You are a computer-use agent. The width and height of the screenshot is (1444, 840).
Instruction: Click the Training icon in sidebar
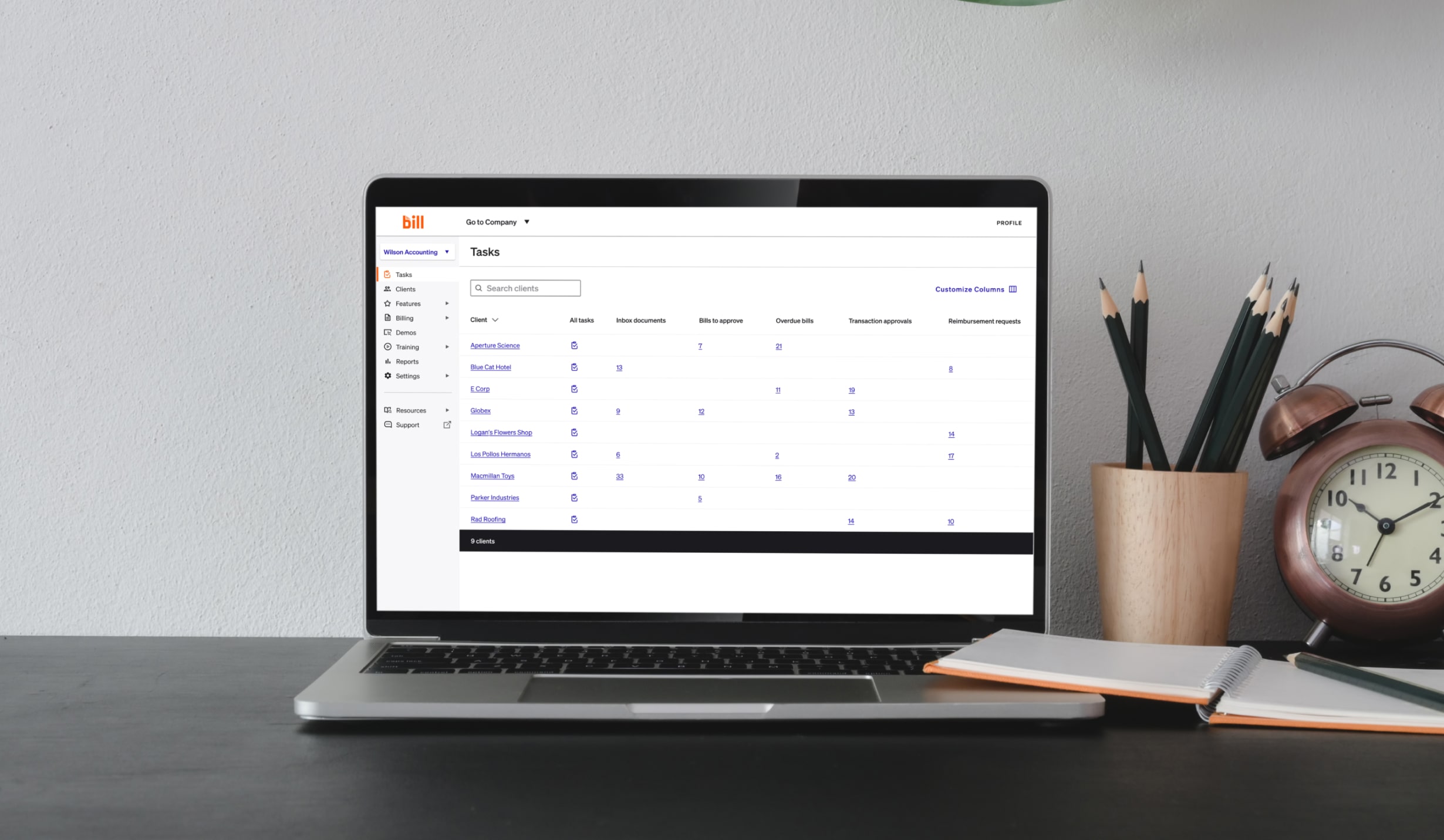388,347
